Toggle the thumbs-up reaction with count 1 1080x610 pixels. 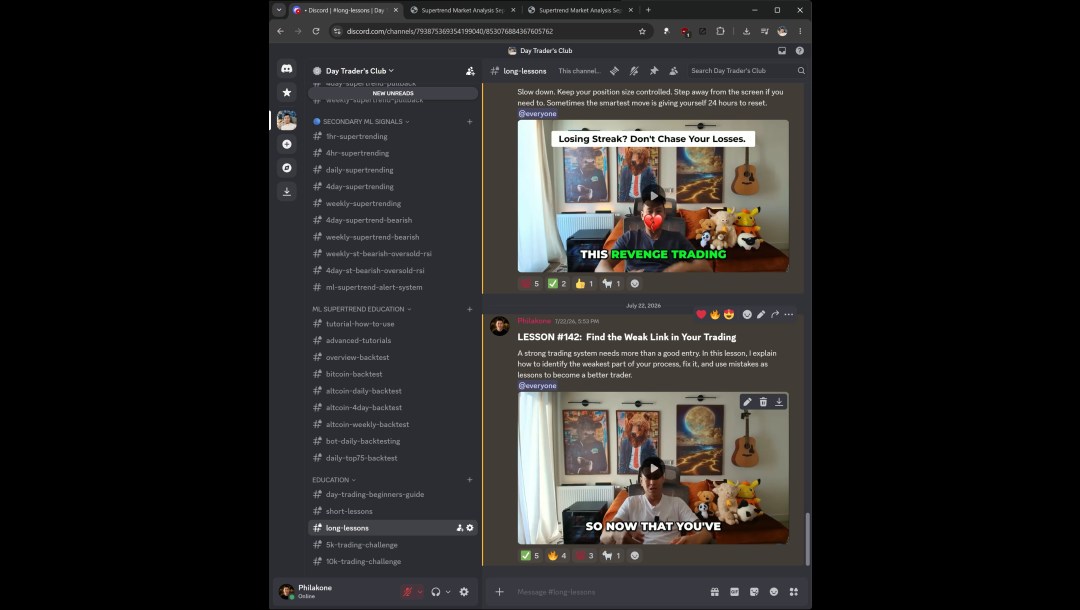coord(583,284)
